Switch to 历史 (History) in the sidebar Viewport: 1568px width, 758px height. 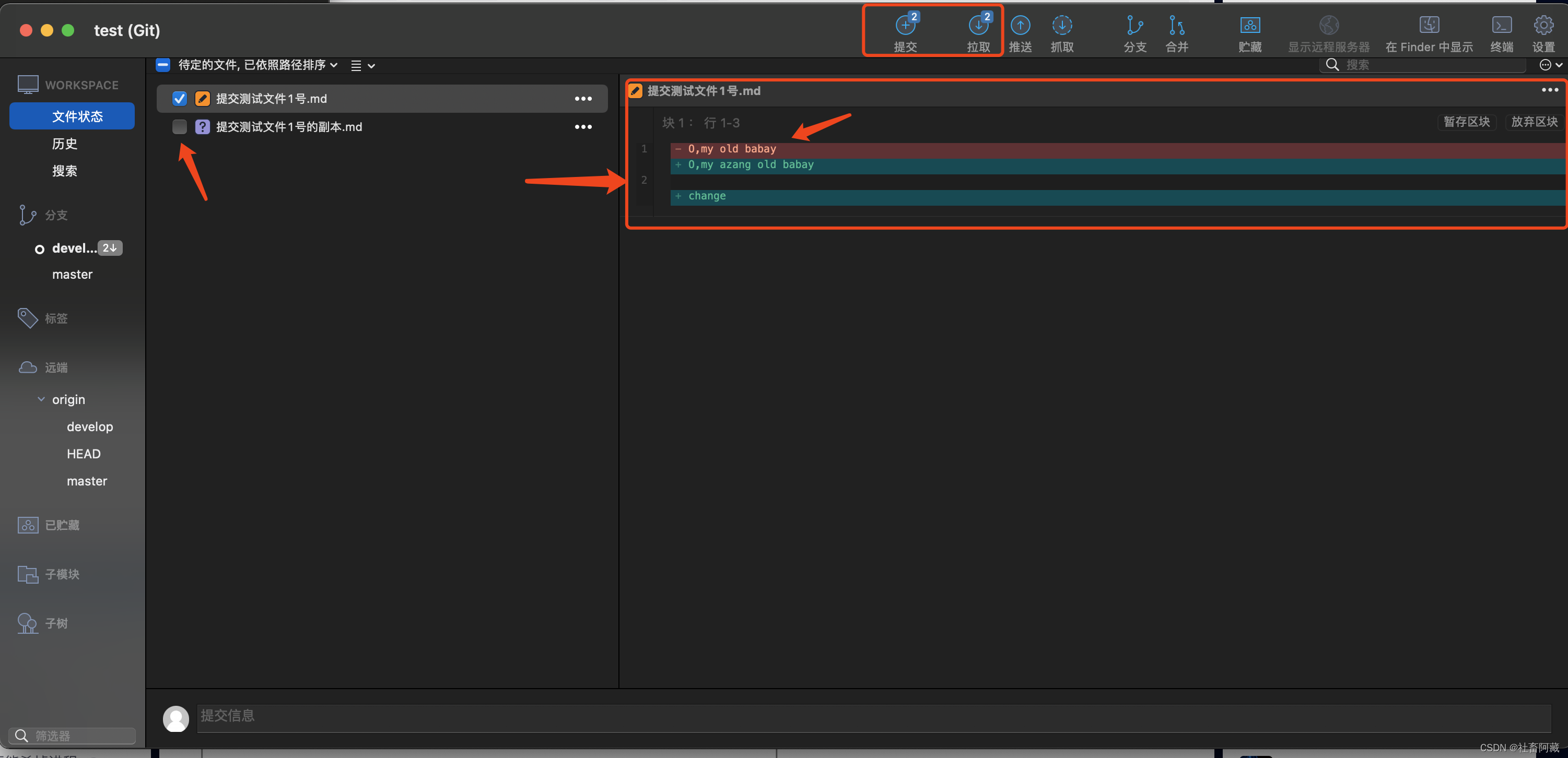pos(65,144)
